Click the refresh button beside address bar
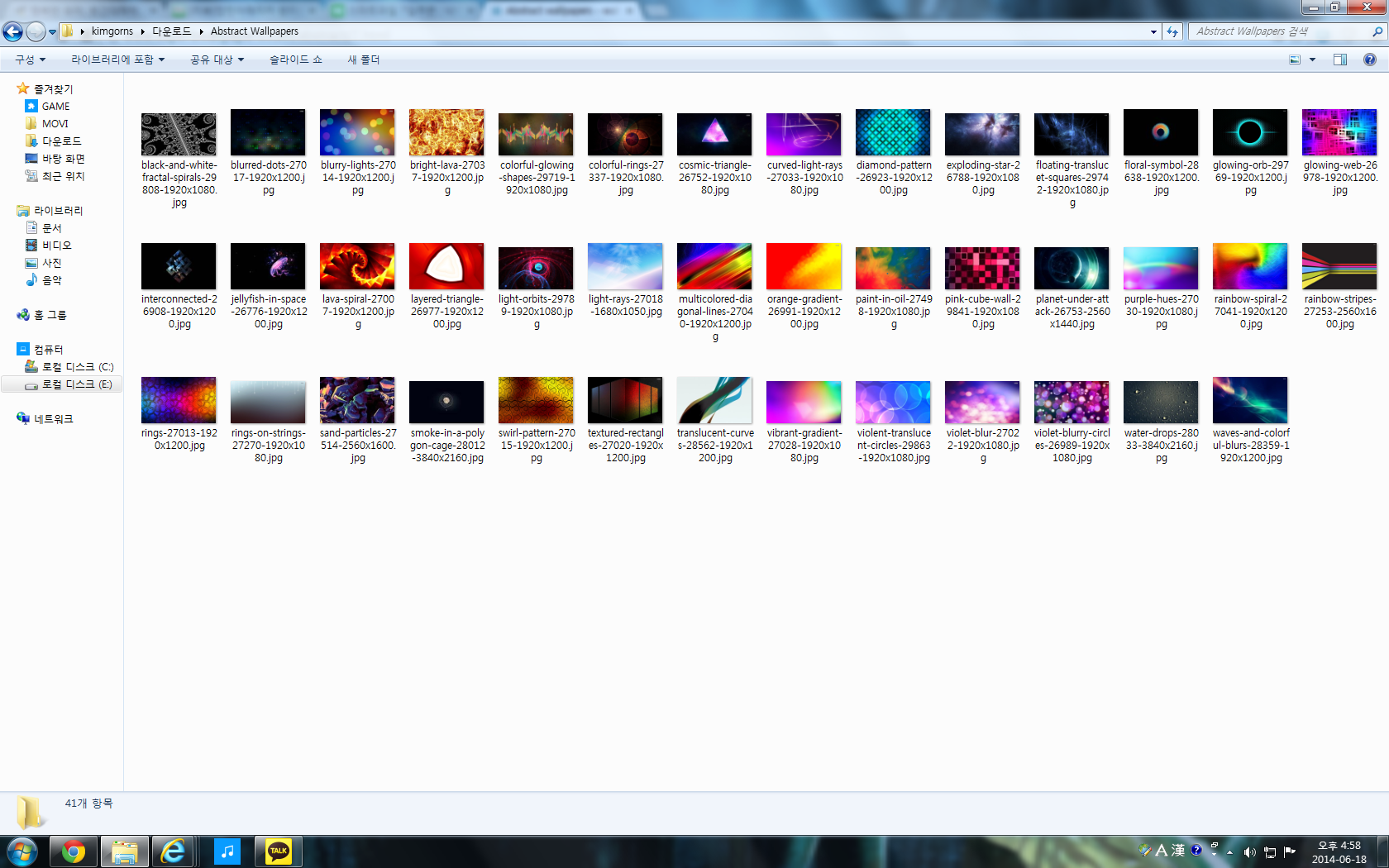The image size is (1389, 868). point(1172,31)
